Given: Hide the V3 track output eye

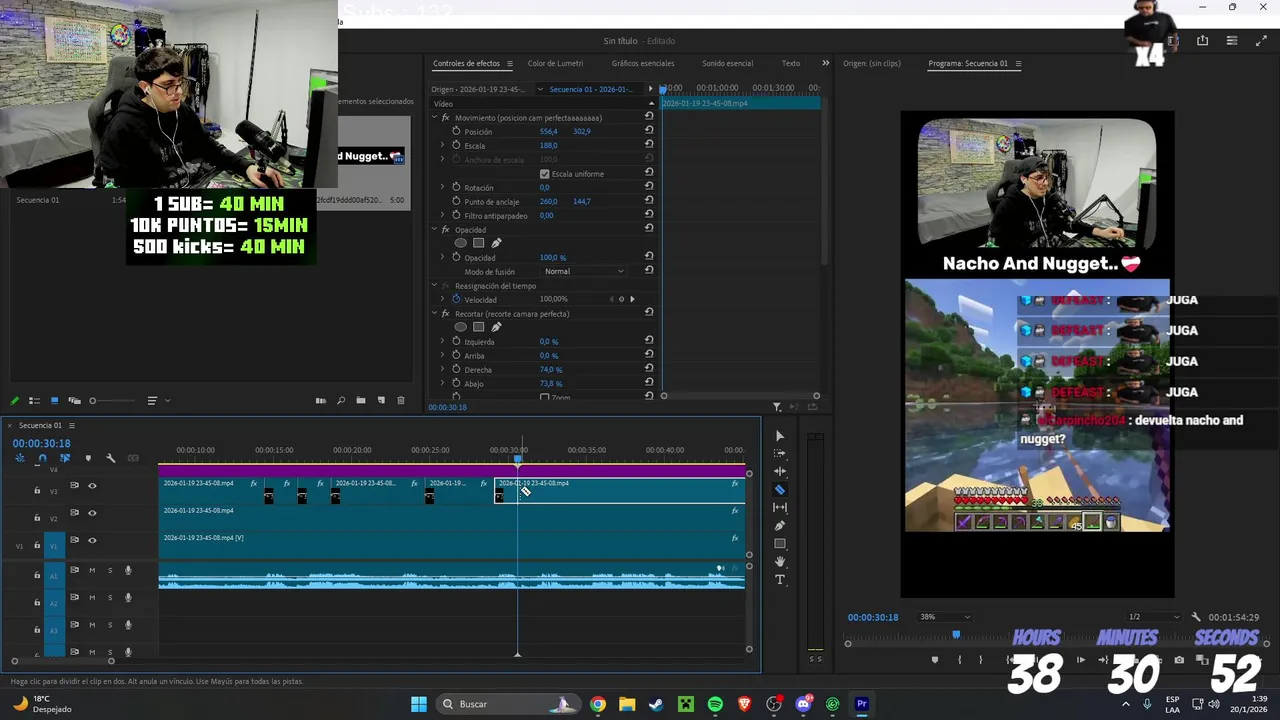Looking at the screenshot, I should (92, 486).
